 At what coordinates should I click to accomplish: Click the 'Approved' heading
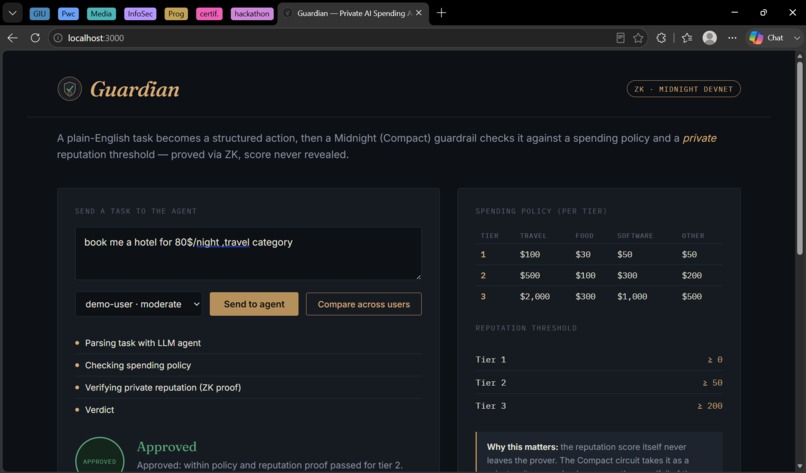[167, 446]
